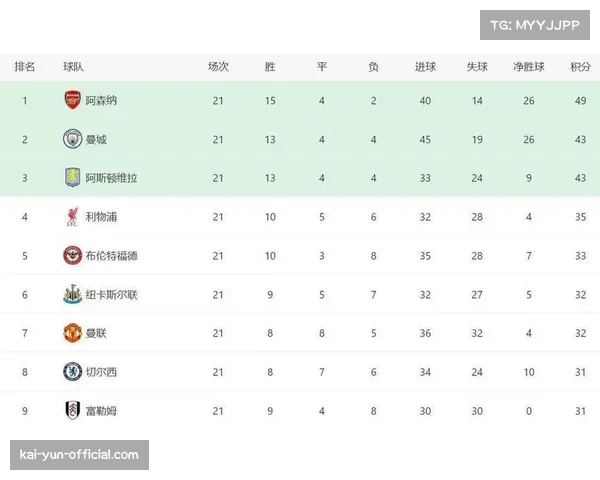Image resolution: width=600 pixels, height=480 pixels.
Task: Click the Newcastle United crest icon
Action: pos(72,295)
